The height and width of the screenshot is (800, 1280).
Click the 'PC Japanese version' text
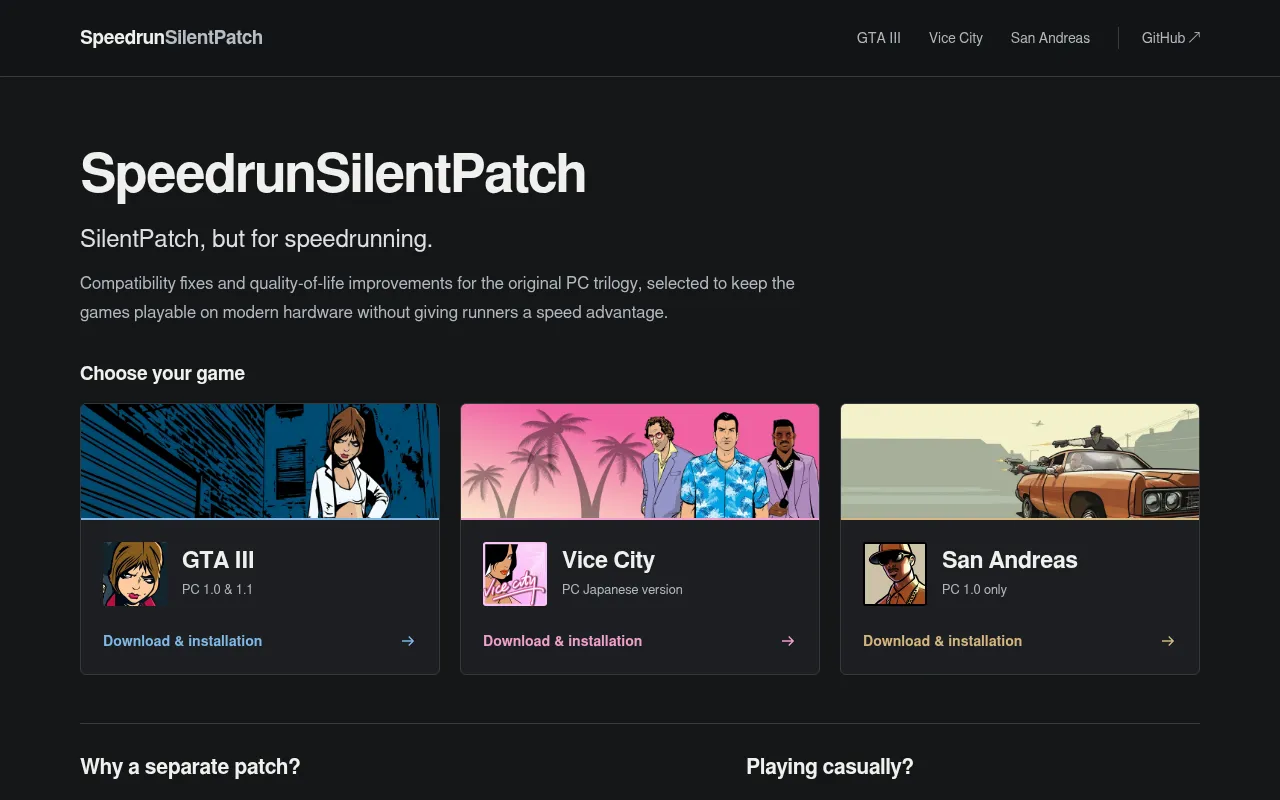[x=622, y=590]
